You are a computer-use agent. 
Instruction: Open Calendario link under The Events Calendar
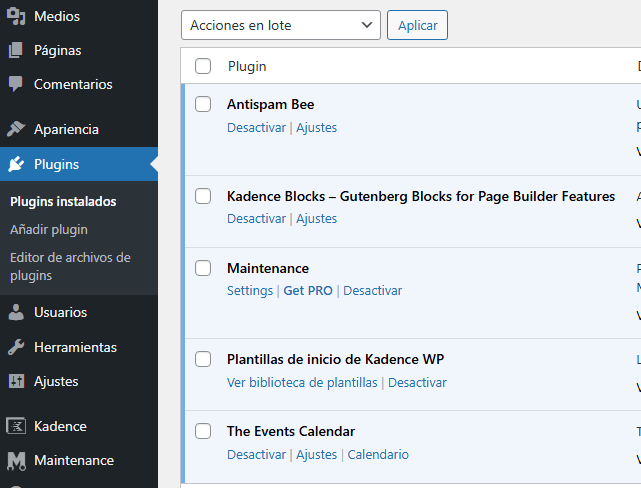[378, 455]
